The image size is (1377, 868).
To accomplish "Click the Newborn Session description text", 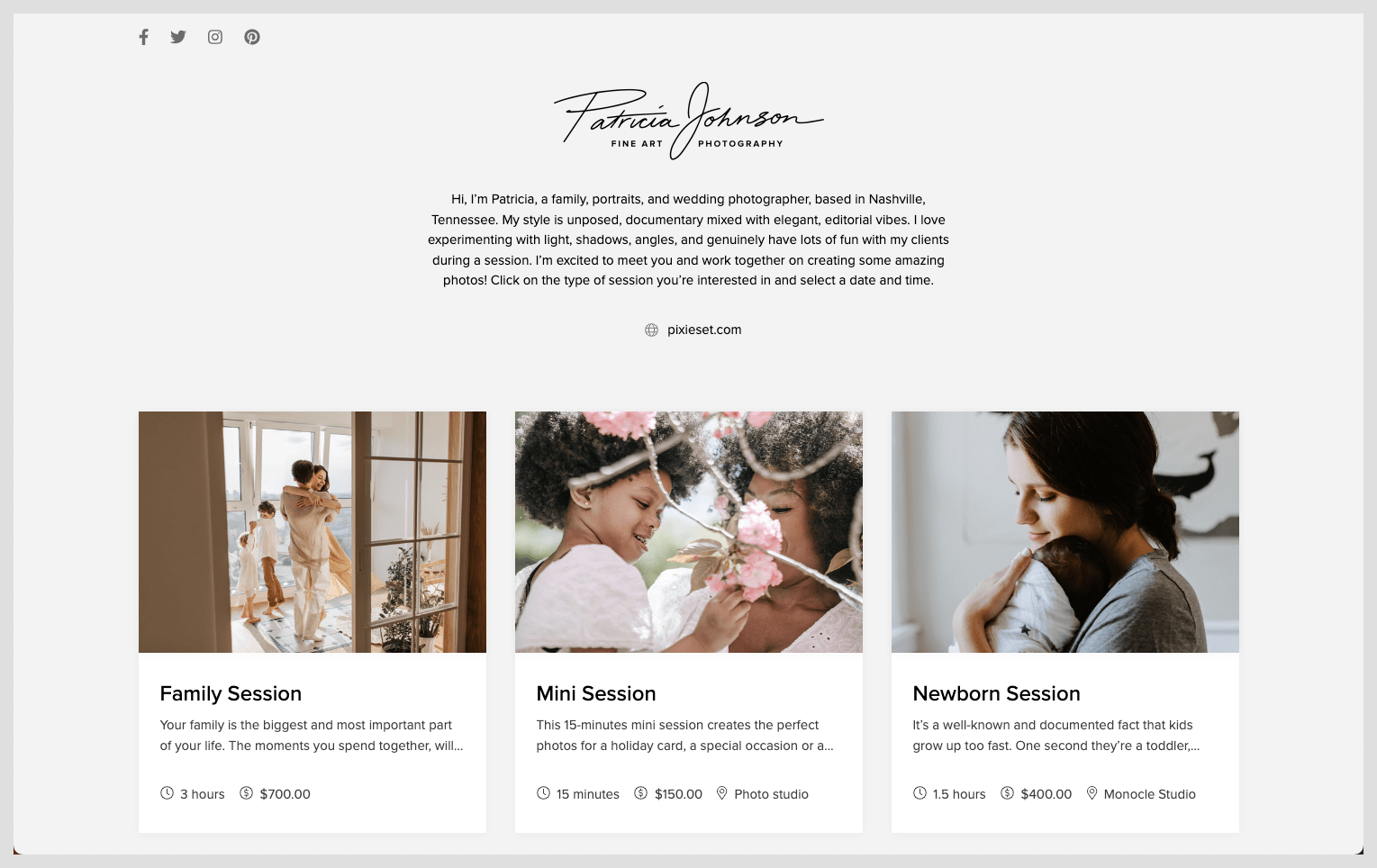I will pyautogui.click(x=1055, y=736).
